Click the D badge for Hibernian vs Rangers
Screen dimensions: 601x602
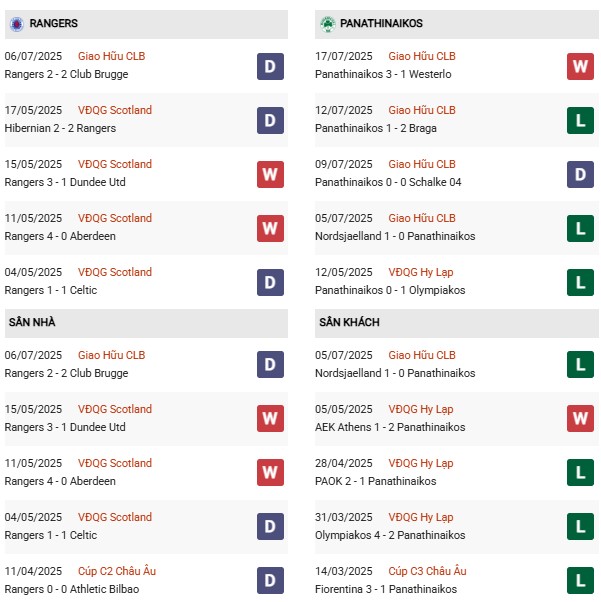pyautogui.click(x=270, y=120)
